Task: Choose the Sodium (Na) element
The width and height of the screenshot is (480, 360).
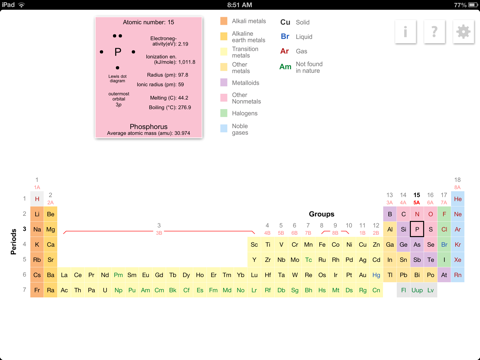Action: click(37, 229)
